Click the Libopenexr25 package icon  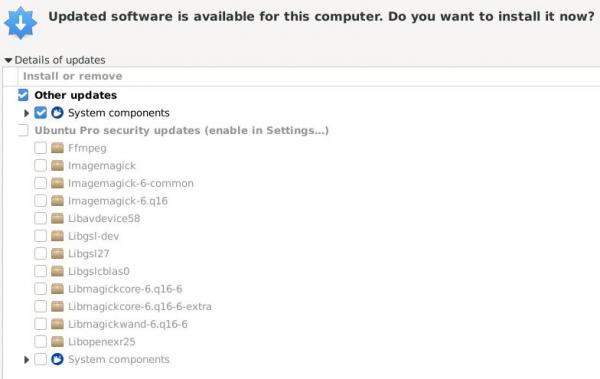pyautogui.click(x=57, y=341)
